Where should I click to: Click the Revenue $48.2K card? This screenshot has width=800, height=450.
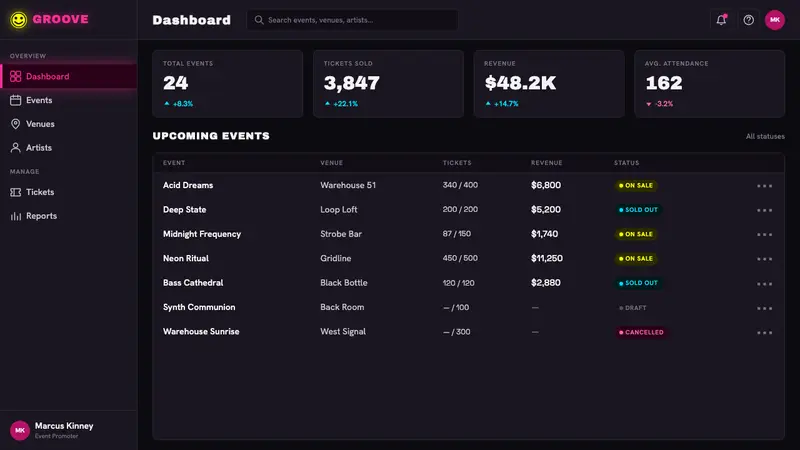tap(549, 84)
